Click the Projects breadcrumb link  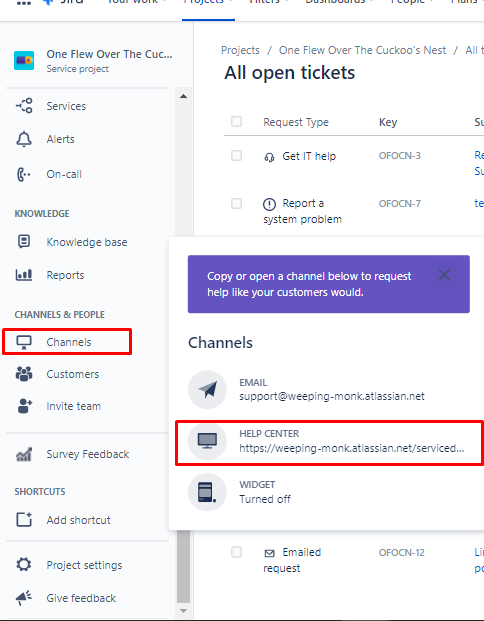(240, 50)
